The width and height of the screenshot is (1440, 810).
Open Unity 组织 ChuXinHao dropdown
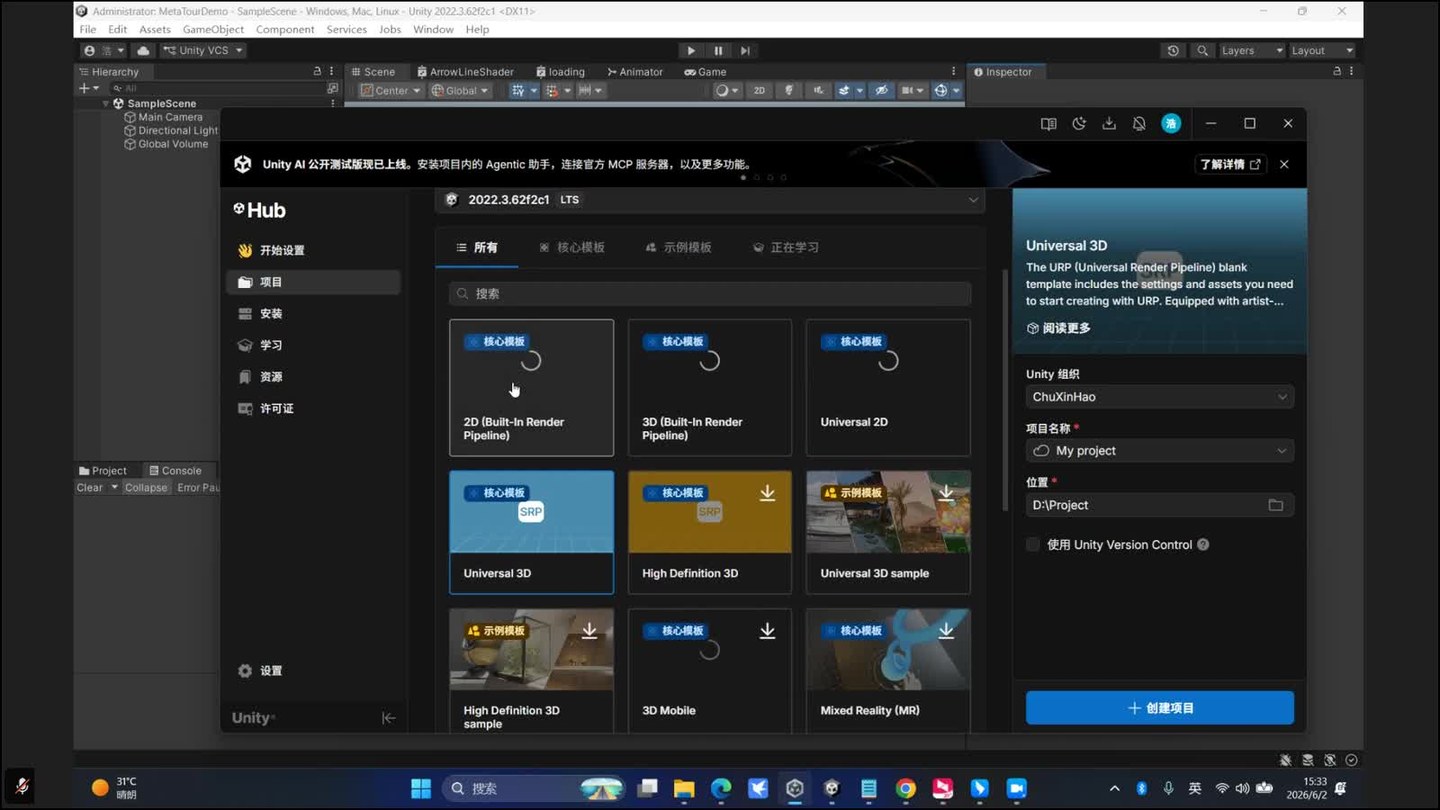tap(1160, 397)
